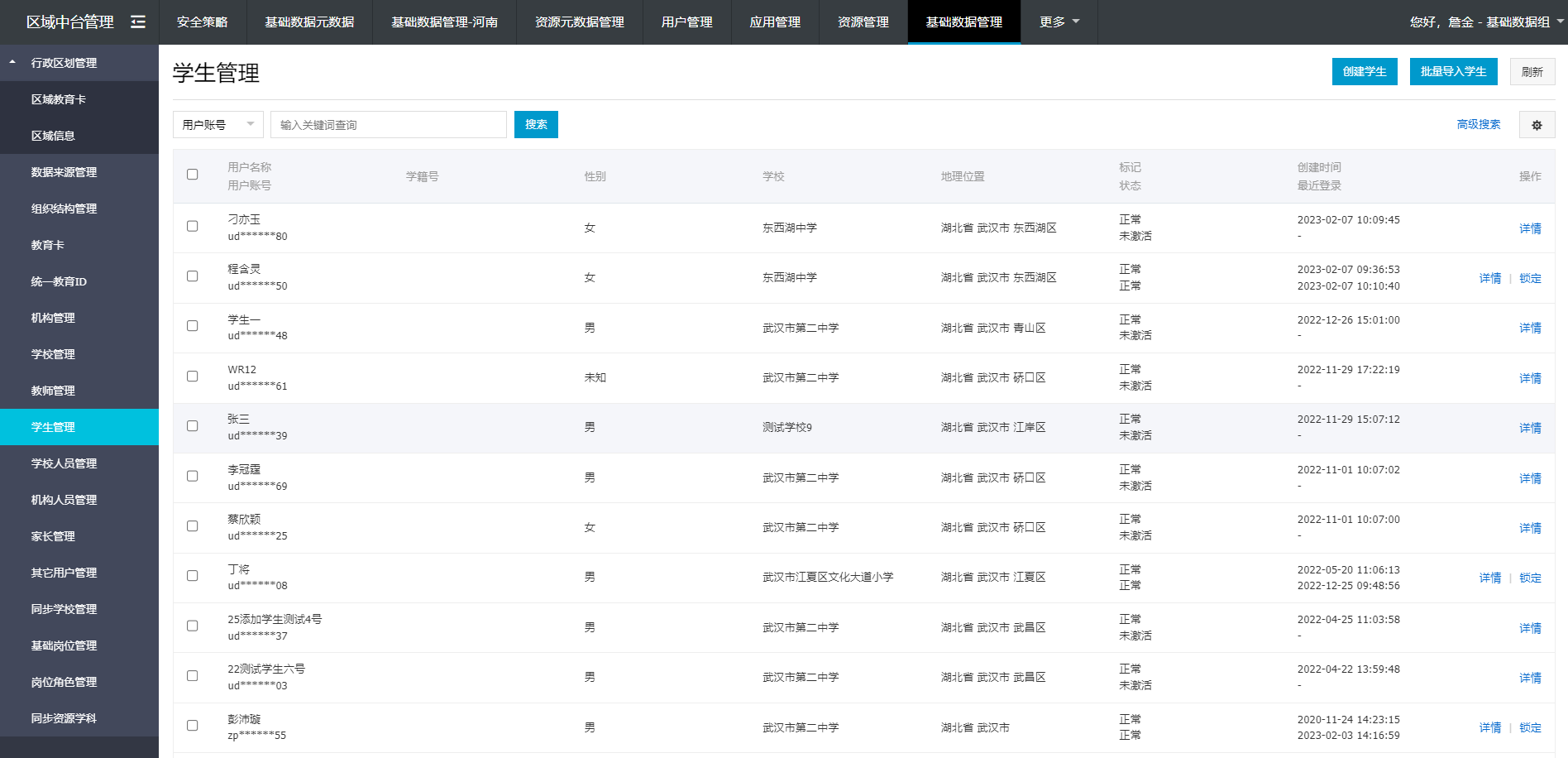Toggle the select-all checkbox in table header
Viewport: 1568px width, 758px height.
point(193,175)
